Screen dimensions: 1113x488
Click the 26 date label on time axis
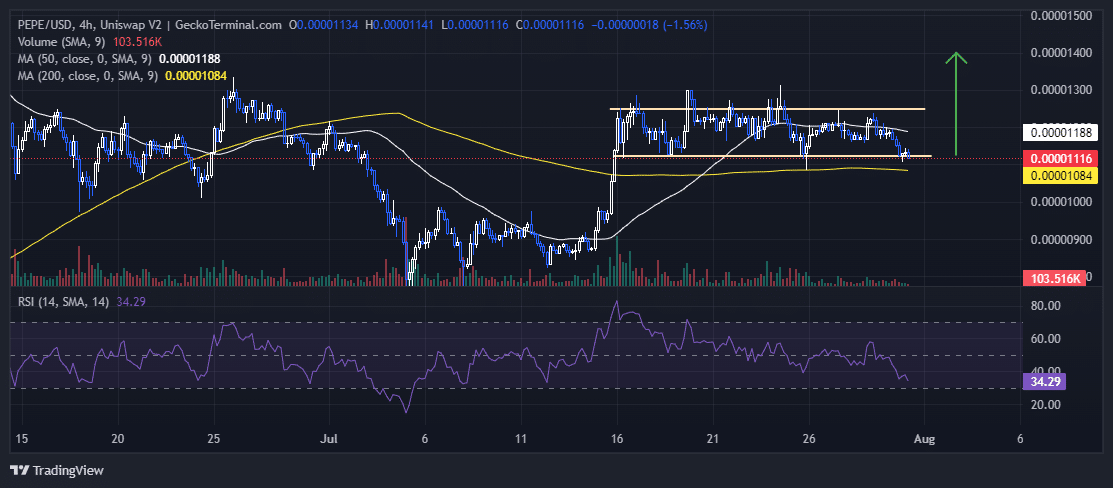pos(808,439)
